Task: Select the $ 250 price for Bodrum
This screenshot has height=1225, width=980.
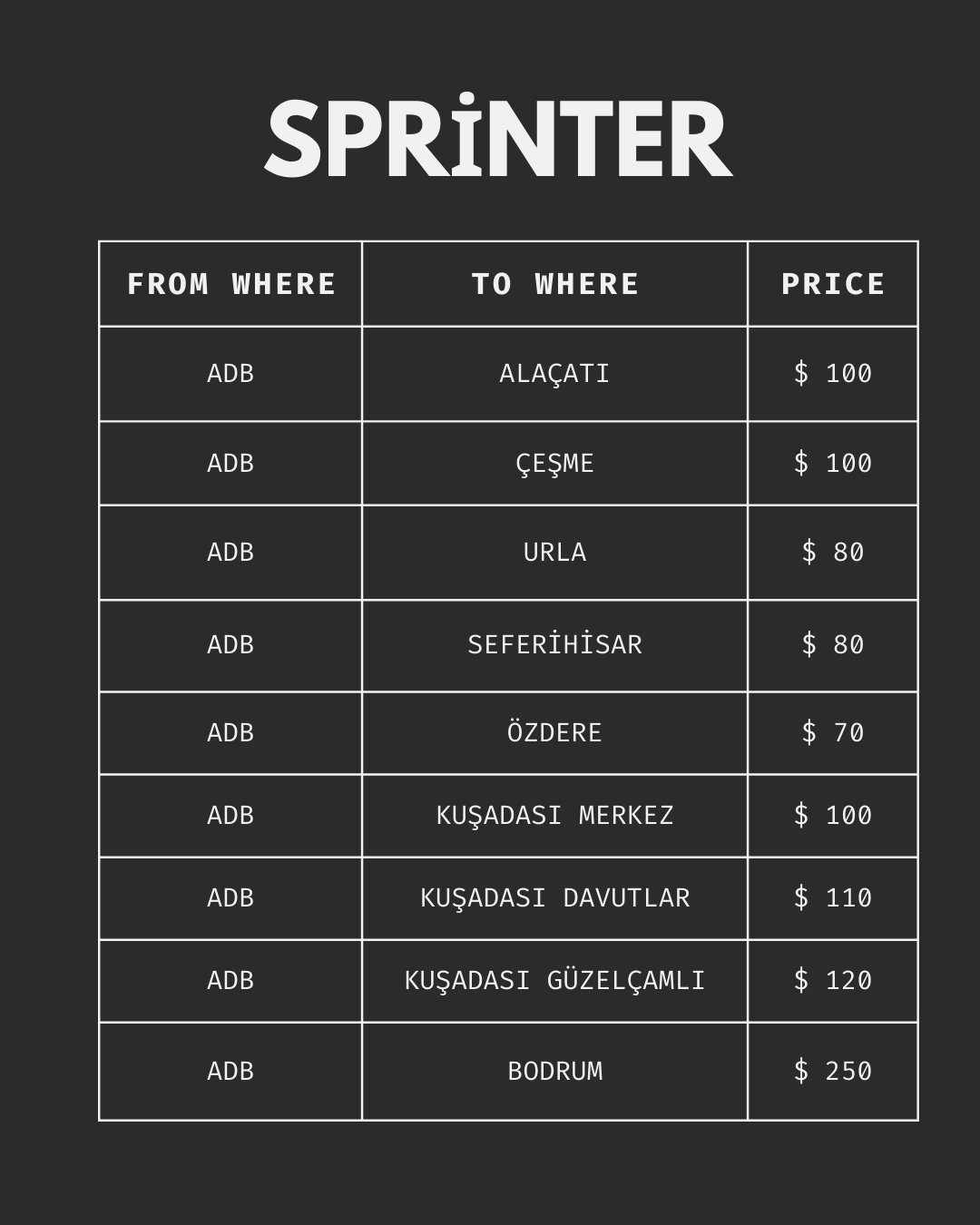Action: (833, 1071)
